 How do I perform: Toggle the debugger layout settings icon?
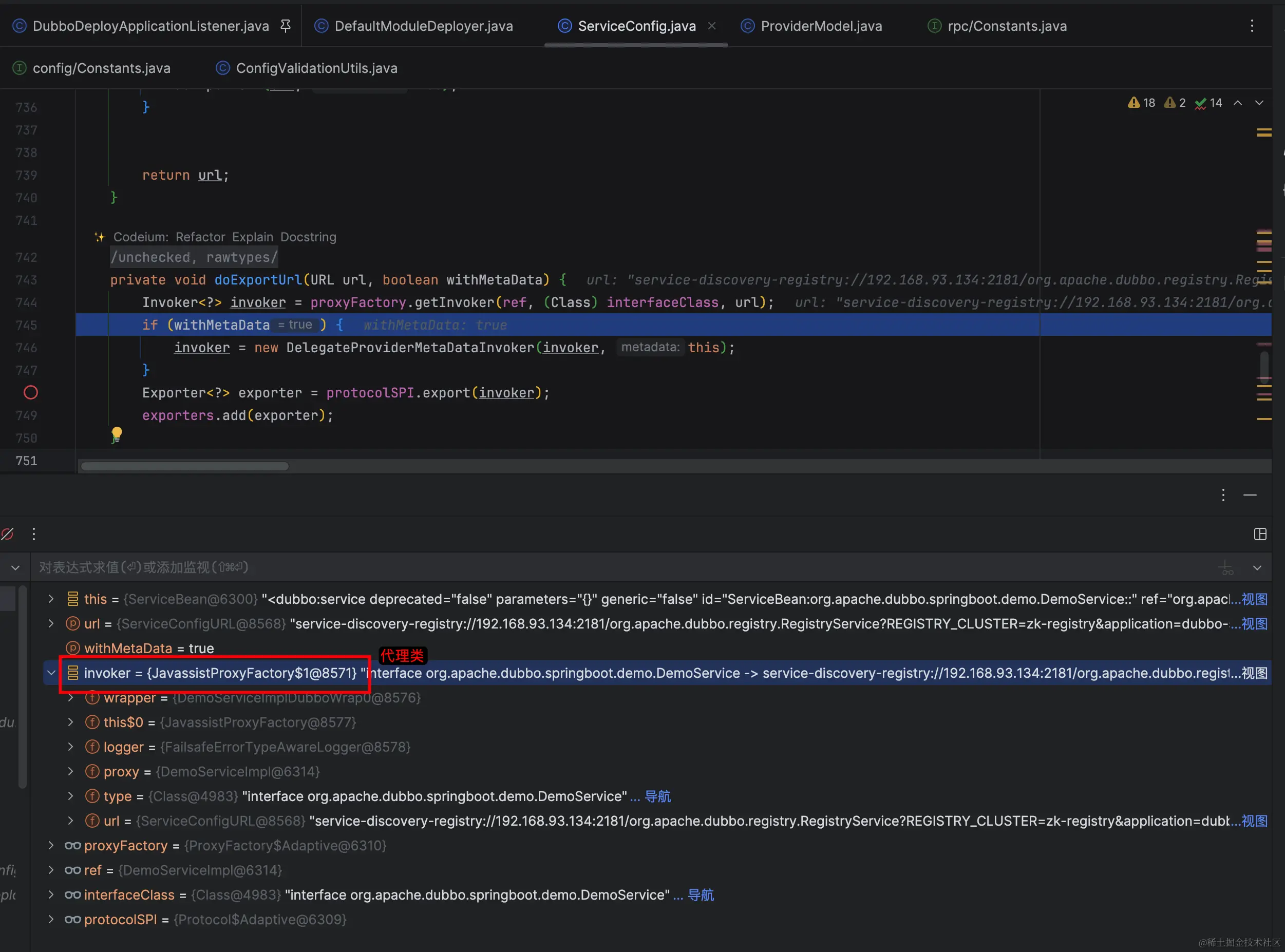tap(1260, 534)
